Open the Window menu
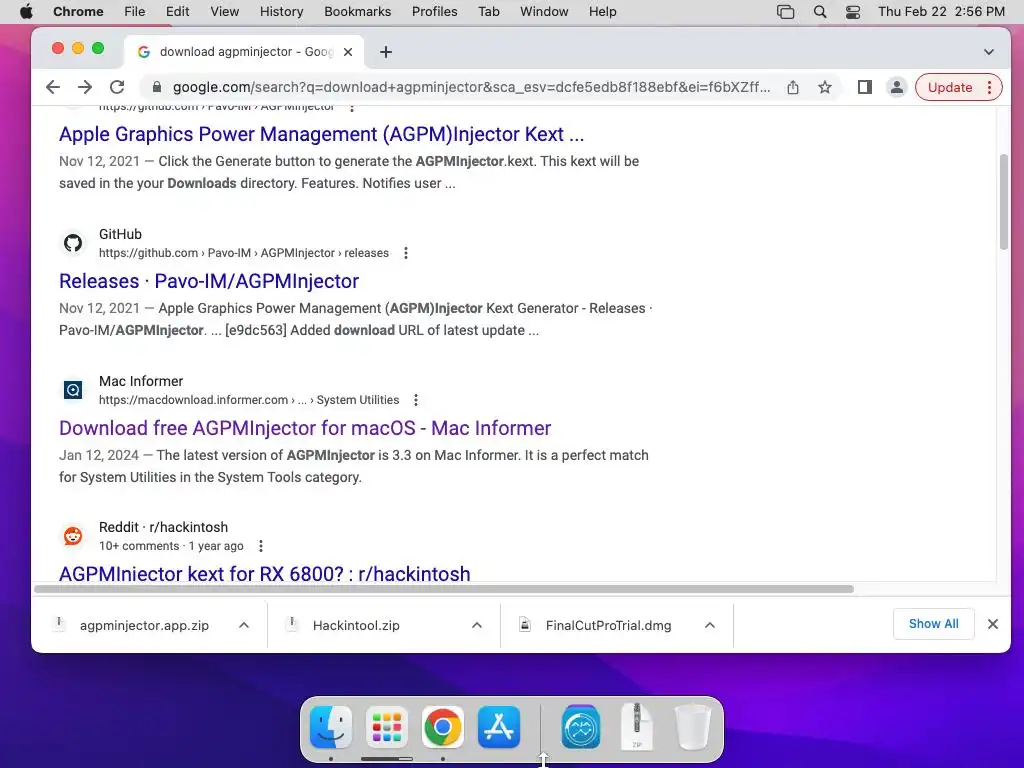 (x=544, y=12)
